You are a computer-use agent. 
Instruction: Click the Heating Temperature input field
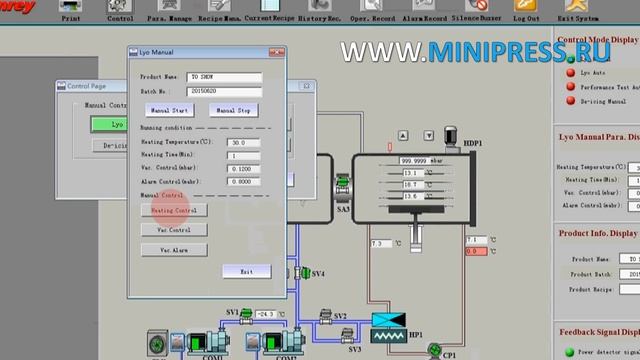tap(243, 142)
